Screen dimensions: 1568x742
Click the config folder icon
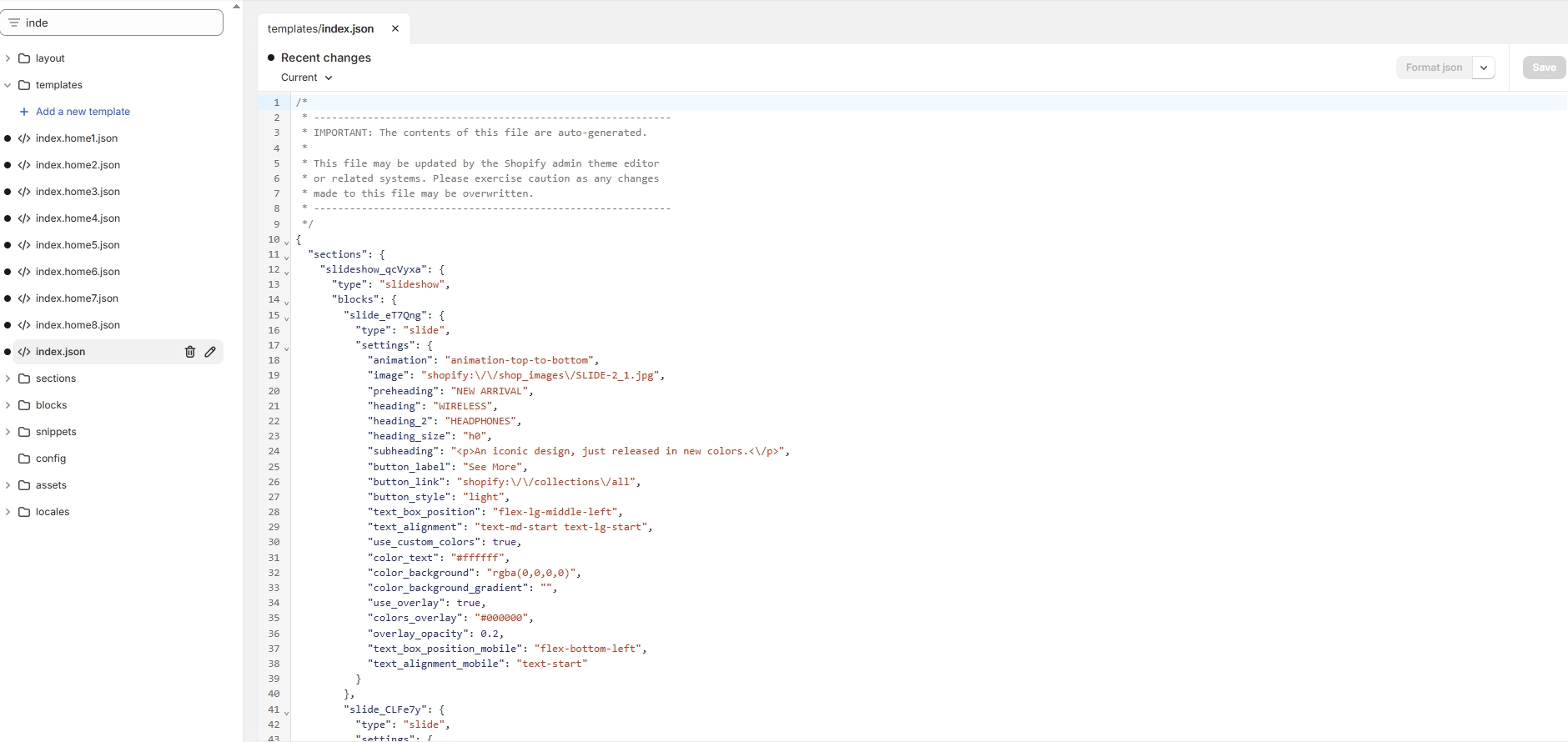pyautogui.click(x=24, y=459)
